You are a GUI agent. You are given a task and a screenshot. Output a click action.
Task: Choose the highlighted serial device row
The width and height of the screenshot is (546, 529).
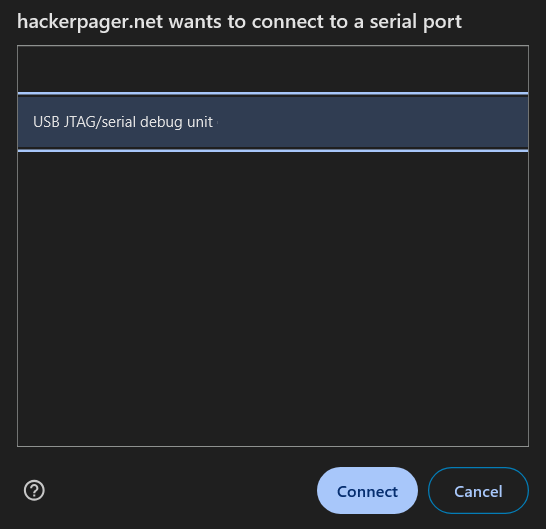coord(273,122)
